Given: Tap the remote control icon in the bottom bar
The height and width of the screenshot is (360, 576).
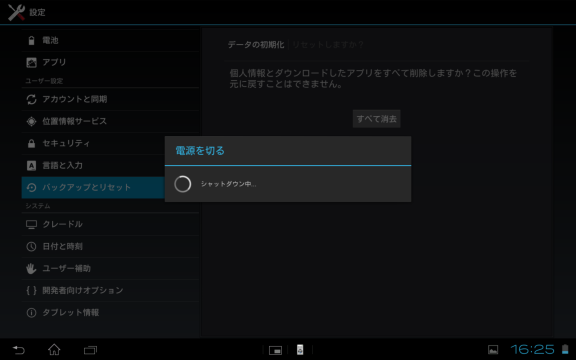Looking at the screenshot, I should [300, 350].
